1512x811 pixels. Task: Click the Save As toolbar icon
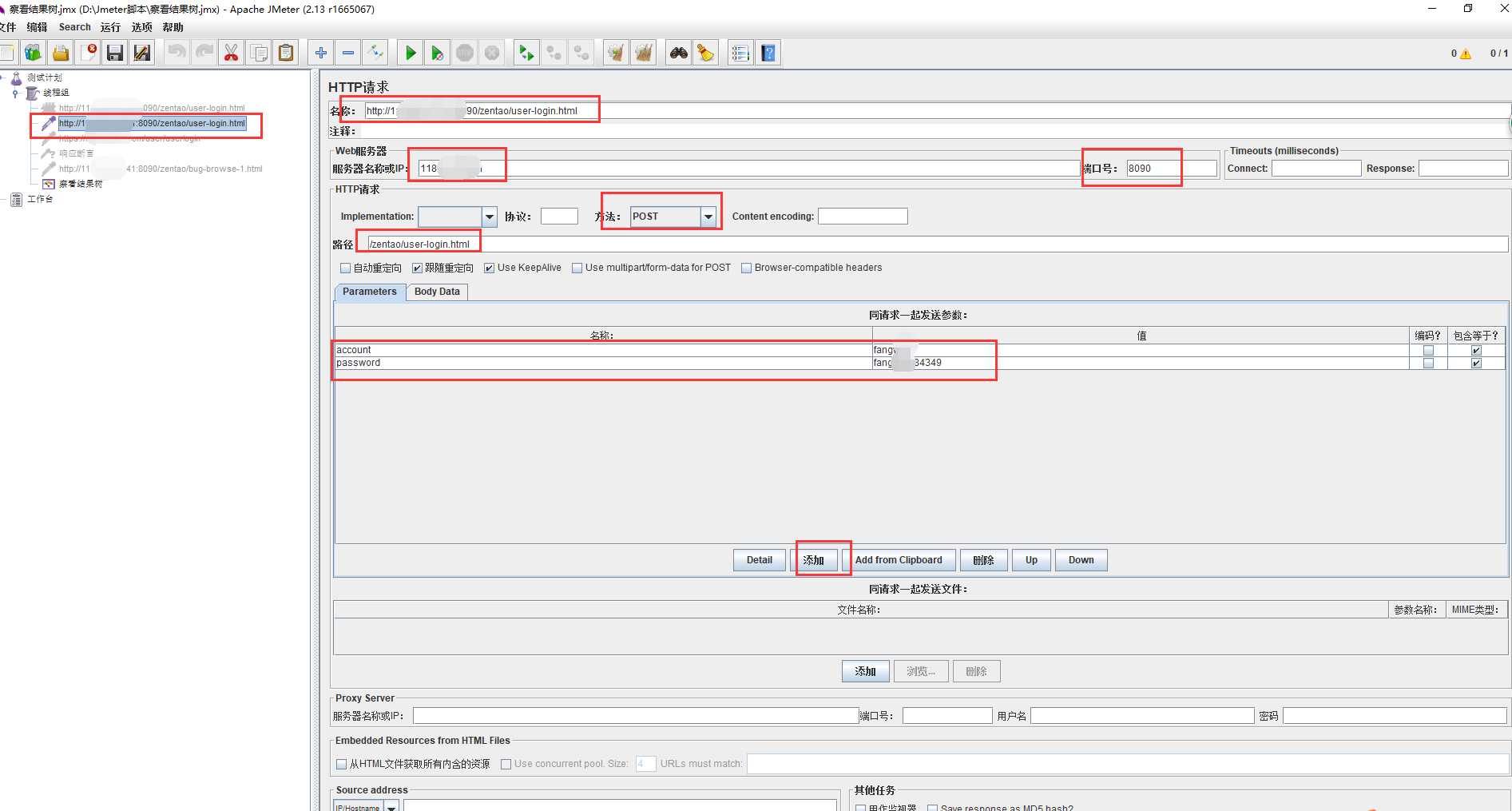pyautogui.click(x=142, y=54)
